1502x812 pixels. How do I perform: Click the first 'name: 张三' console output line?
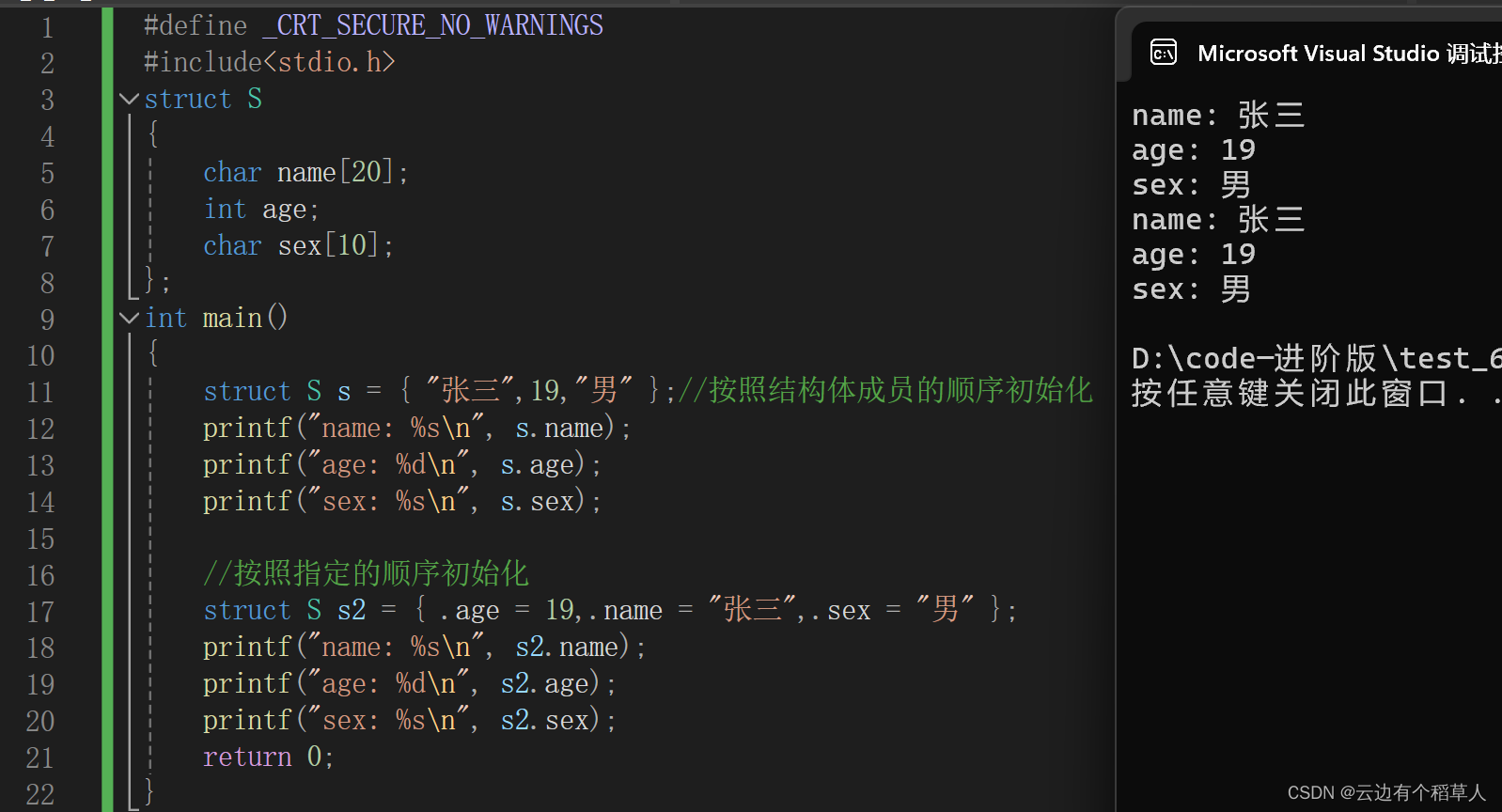coord(1218,116)
